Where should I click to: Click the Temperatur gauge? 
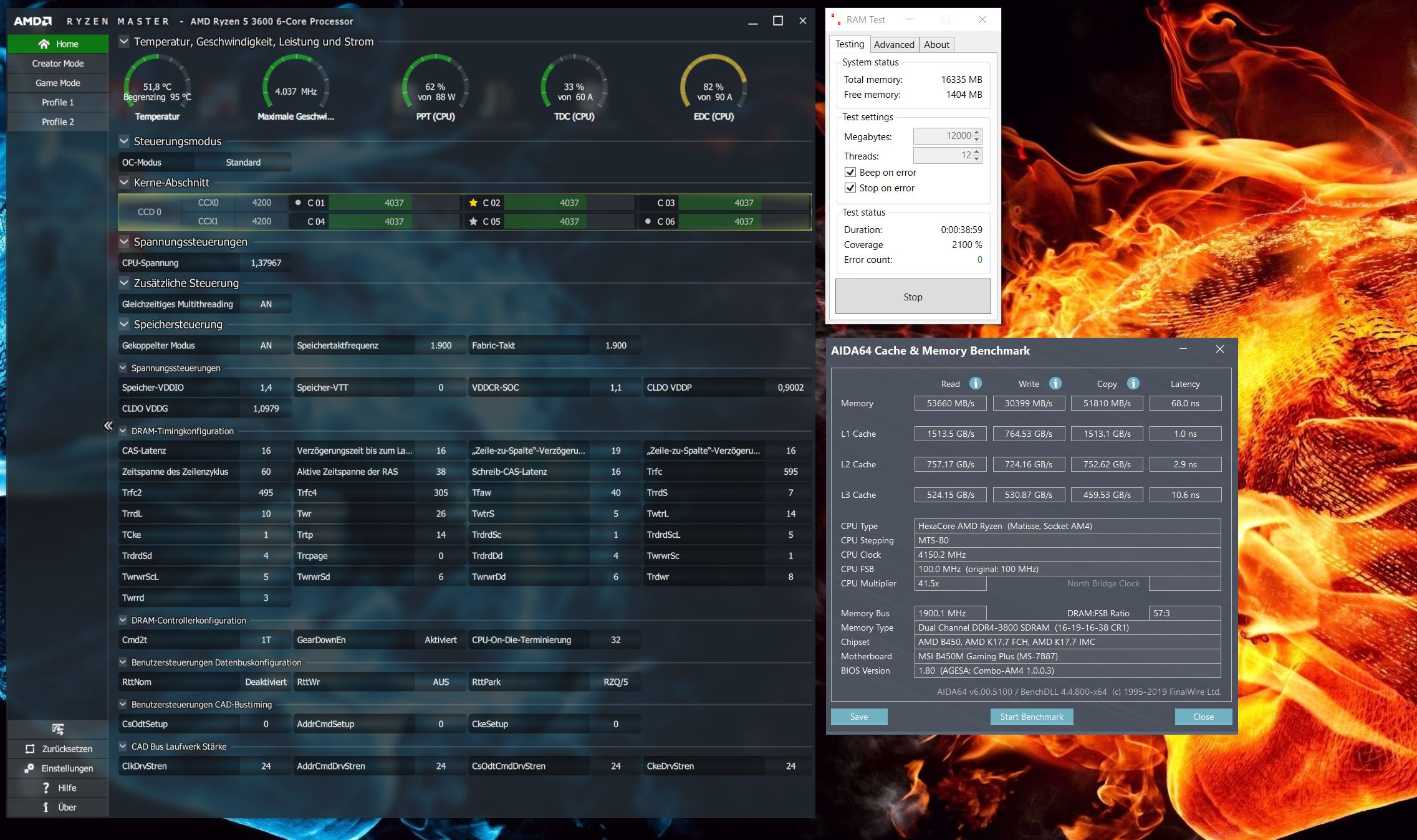pos(157,88)
